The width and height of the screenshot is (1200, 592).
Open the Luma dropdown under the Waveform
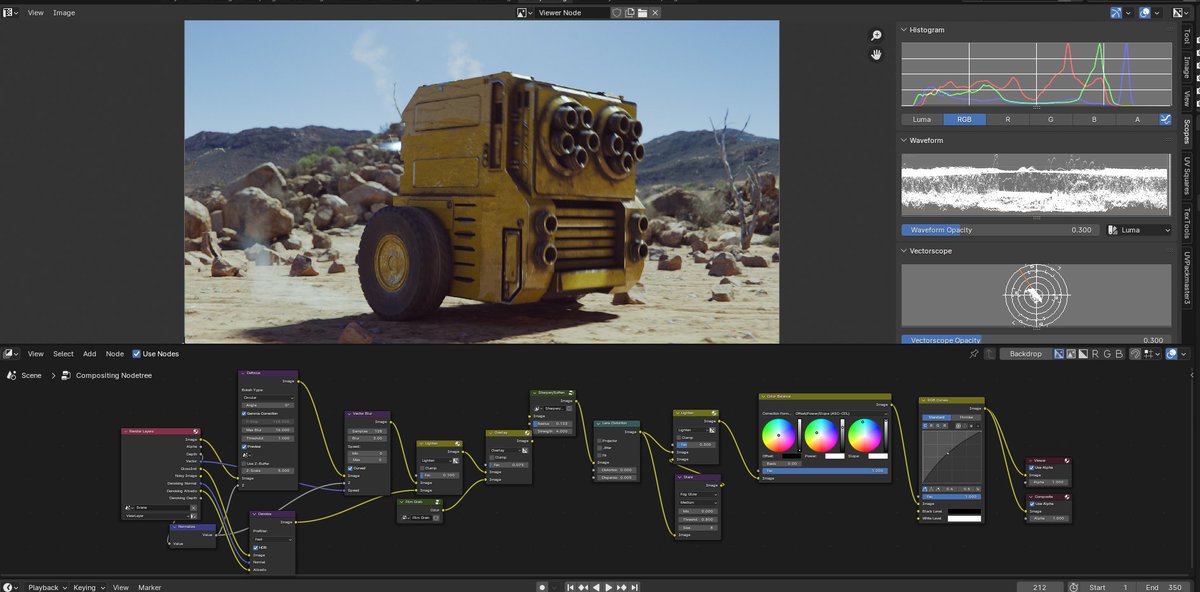tap(1140, 230)
